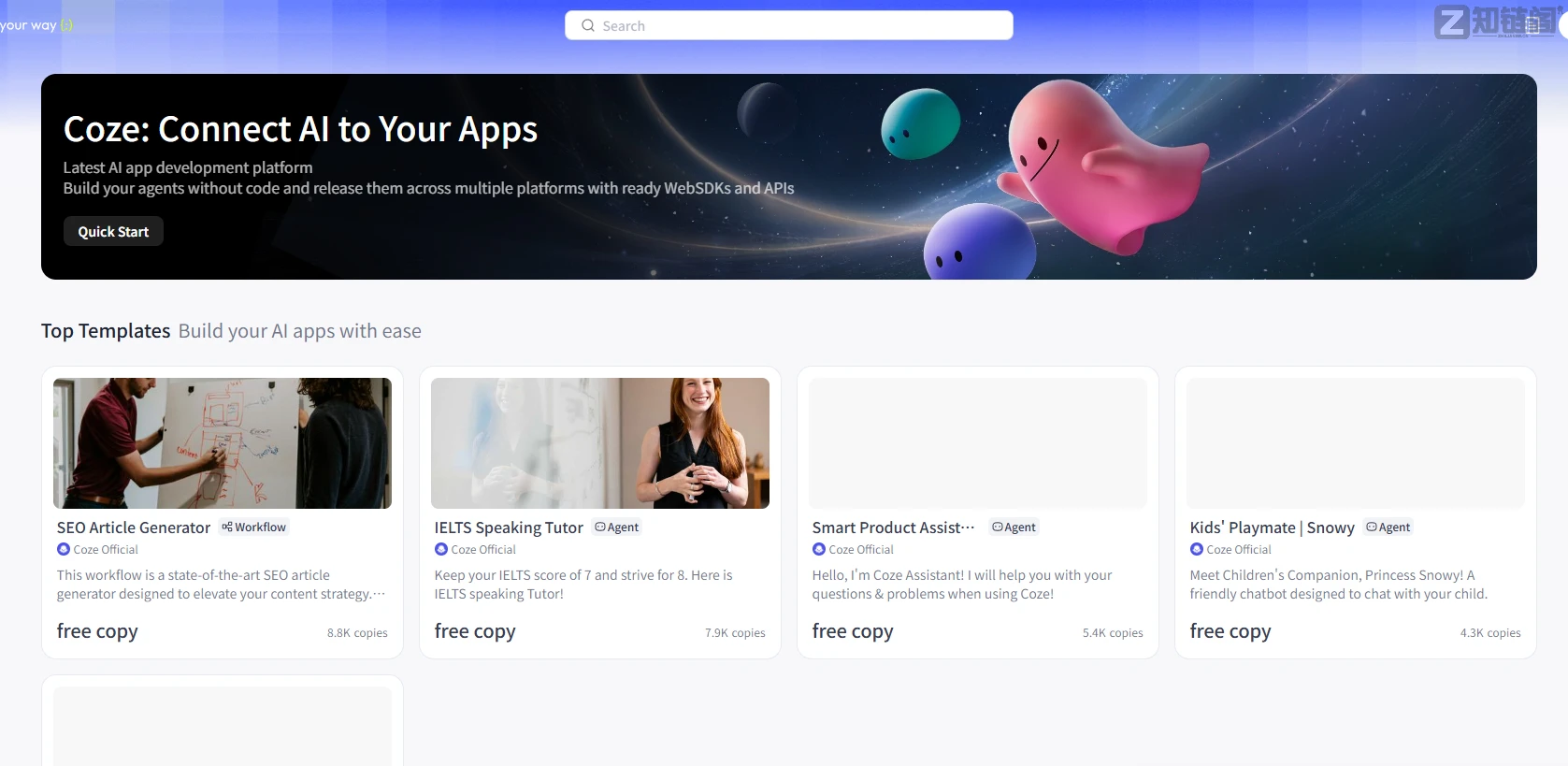Click Coze Official icon under IELTS Speaking Tutor
This screenshot has height=766, width=1568.
tap(441, 549)
